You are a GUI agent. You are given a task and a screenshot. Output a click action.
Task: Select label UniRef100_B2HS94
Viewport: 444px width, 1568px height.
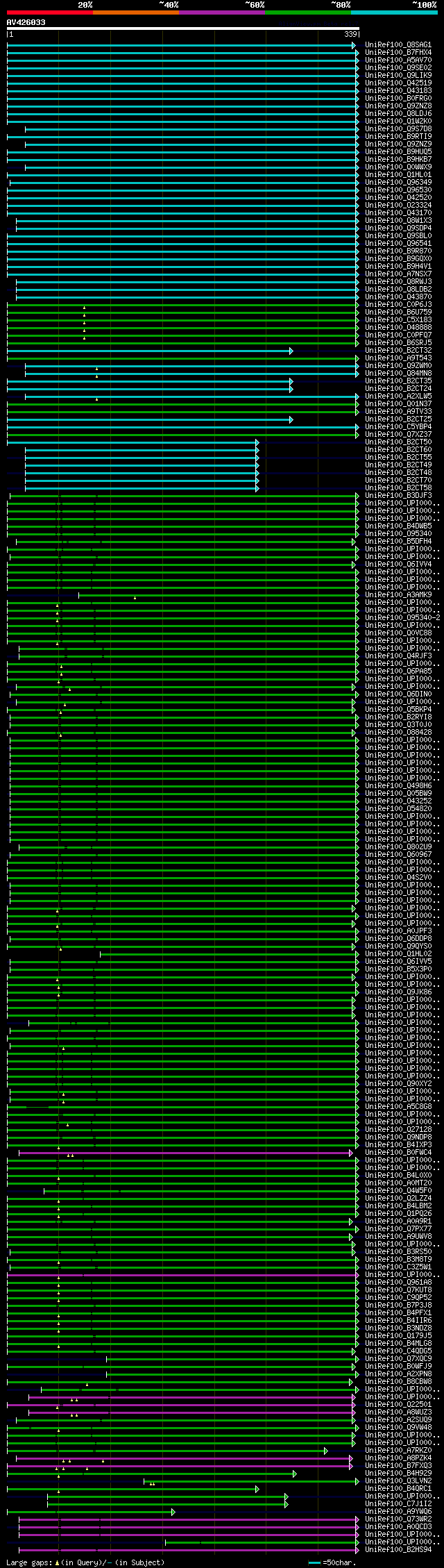(x=398, y=1550)
